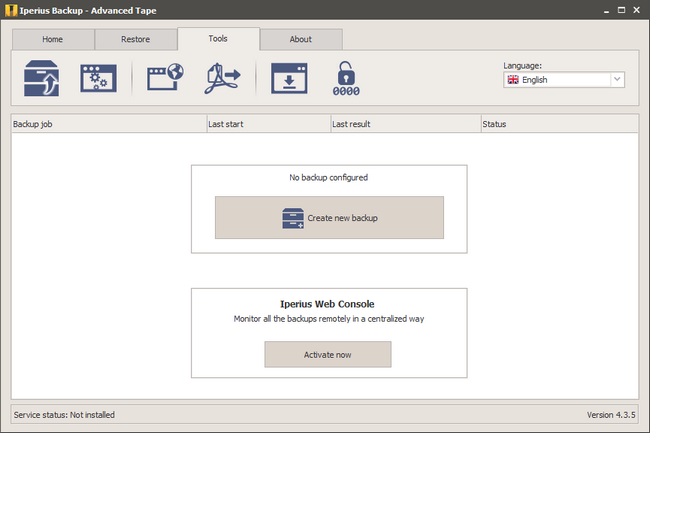This screenshot has width=691, height=518.
Task: Click 'Monitor all the backups remotely' text
Action: click(x=329, y=319)
